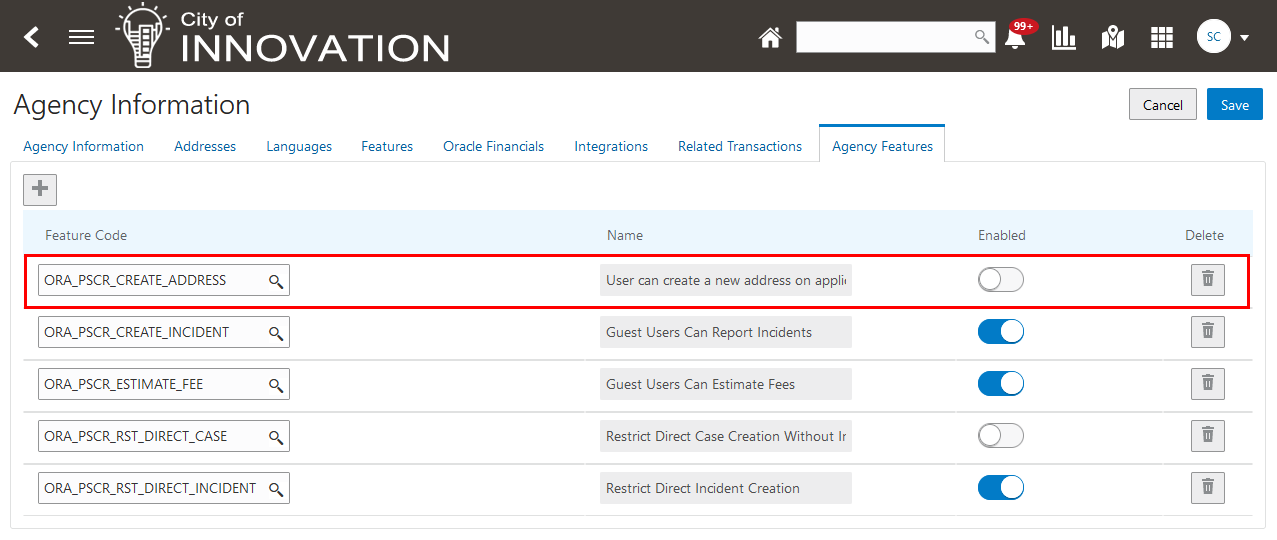The image size is (1277, 540).
Task: Open the notifications bell
Action: (1015, 39)
